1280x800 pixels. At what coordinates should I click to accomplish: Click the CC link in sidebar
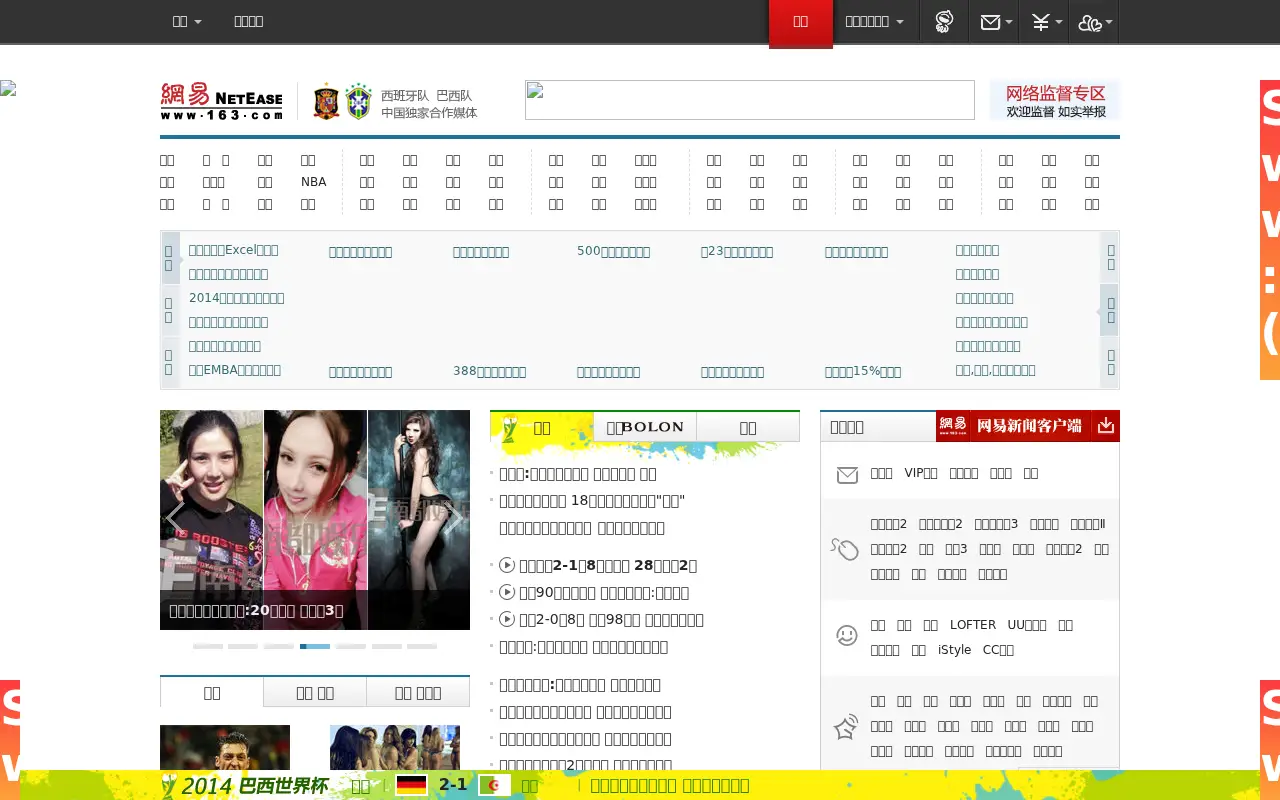point(998,649)
